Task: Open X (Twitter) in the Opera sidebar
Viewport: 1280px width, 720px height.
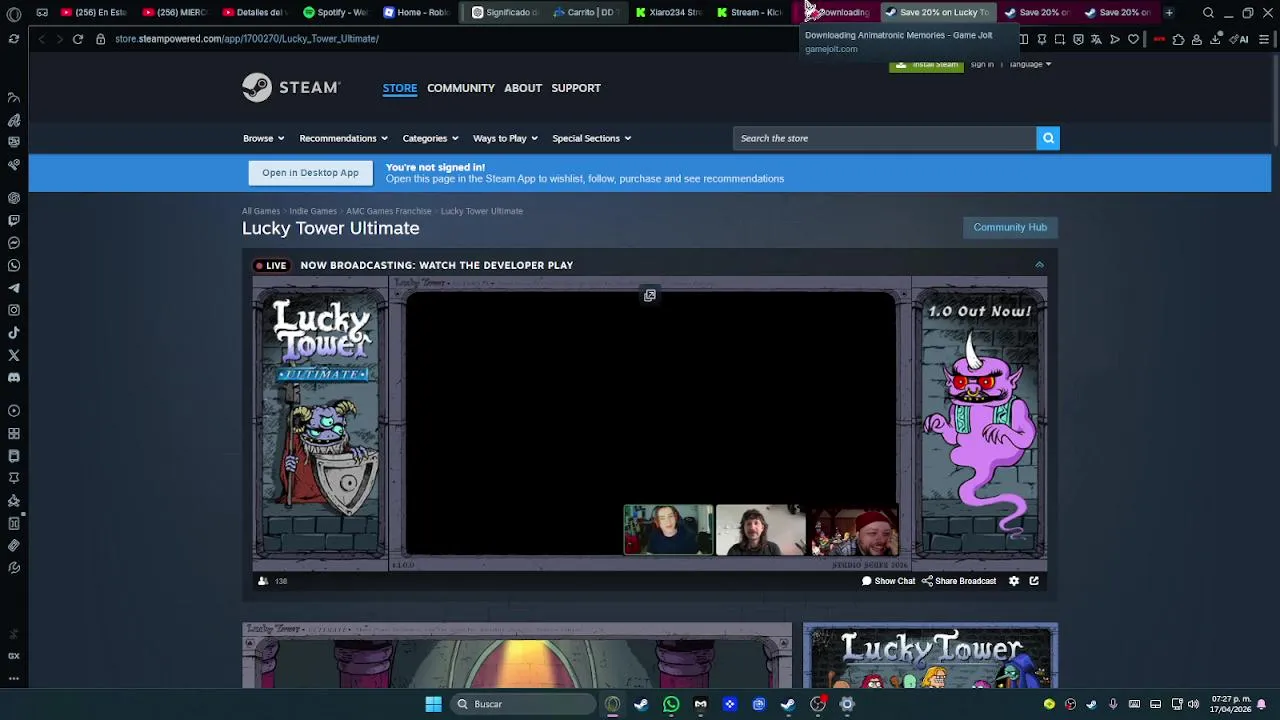Action: pos(14,355)
